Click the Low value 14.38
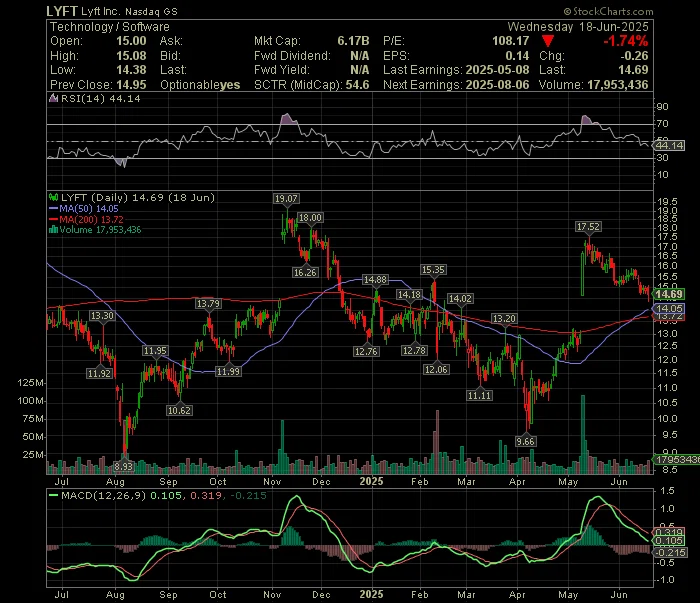 coord(131,70)
